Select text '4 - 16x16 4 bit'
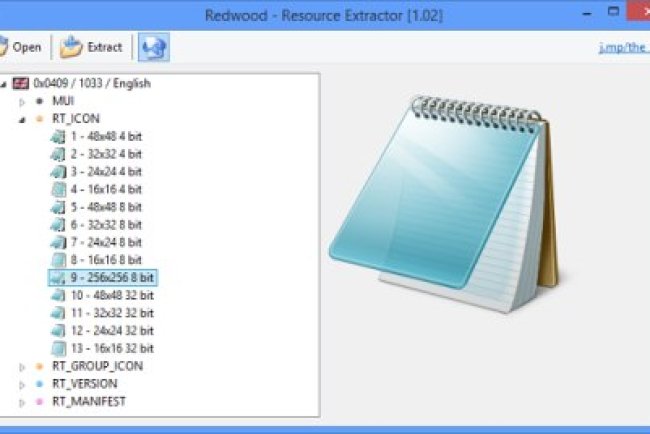Viewport: 650px width, 434px height. (106, 189)
